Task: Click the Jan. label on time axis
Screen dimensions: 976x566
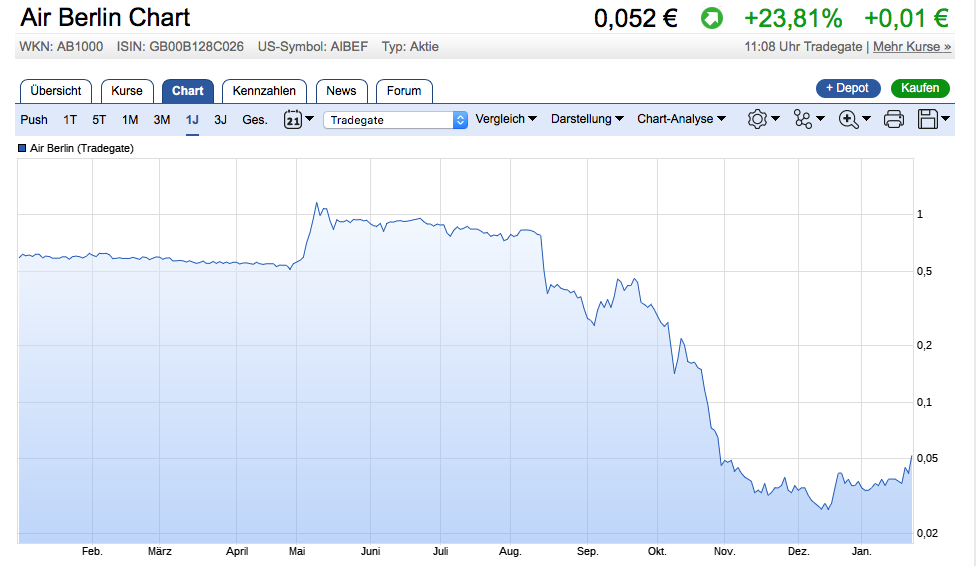Action: point(861,551)
